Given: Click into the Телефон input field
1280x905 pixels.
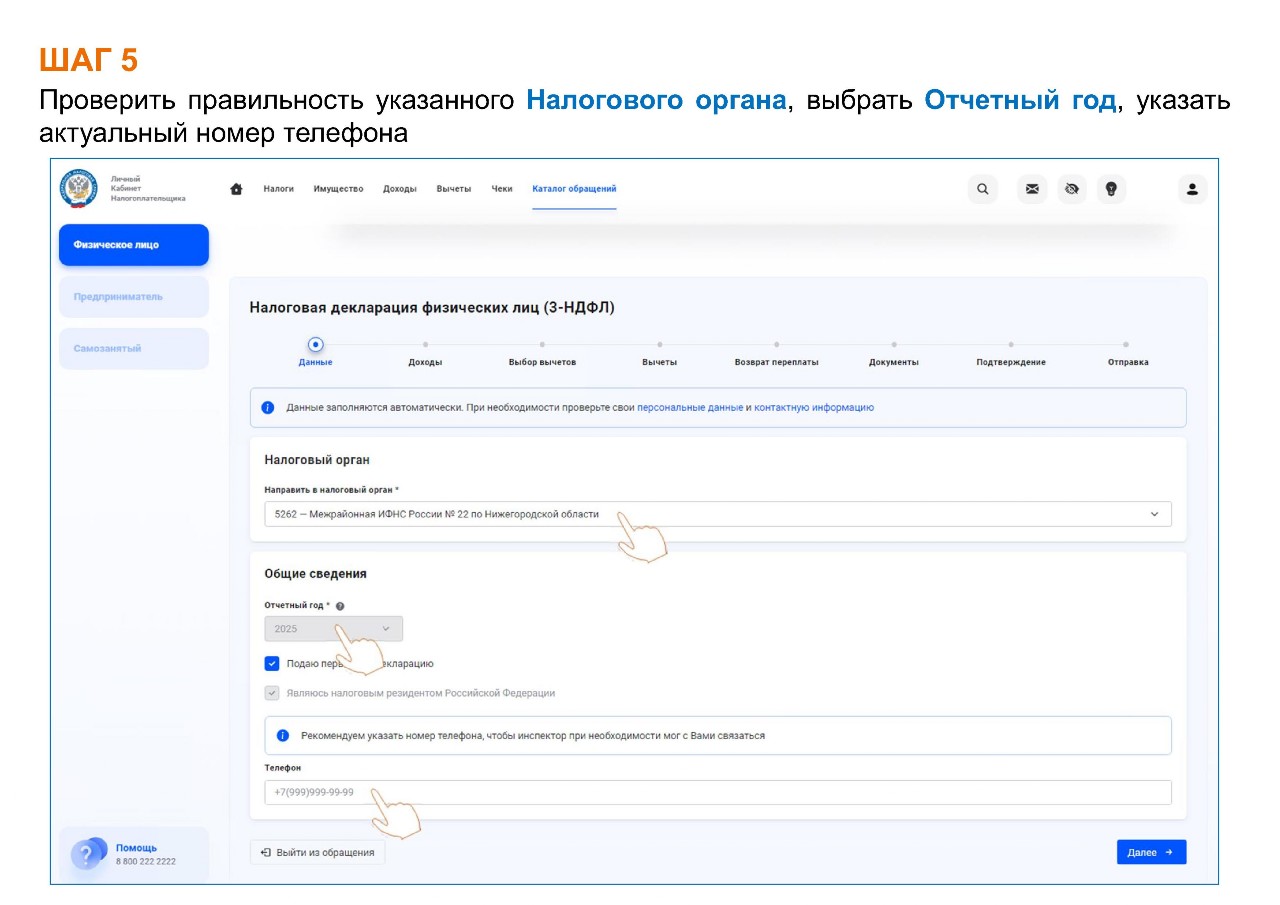Looking at the screenshot, I should pyautogui.click(x=717, y=792).
